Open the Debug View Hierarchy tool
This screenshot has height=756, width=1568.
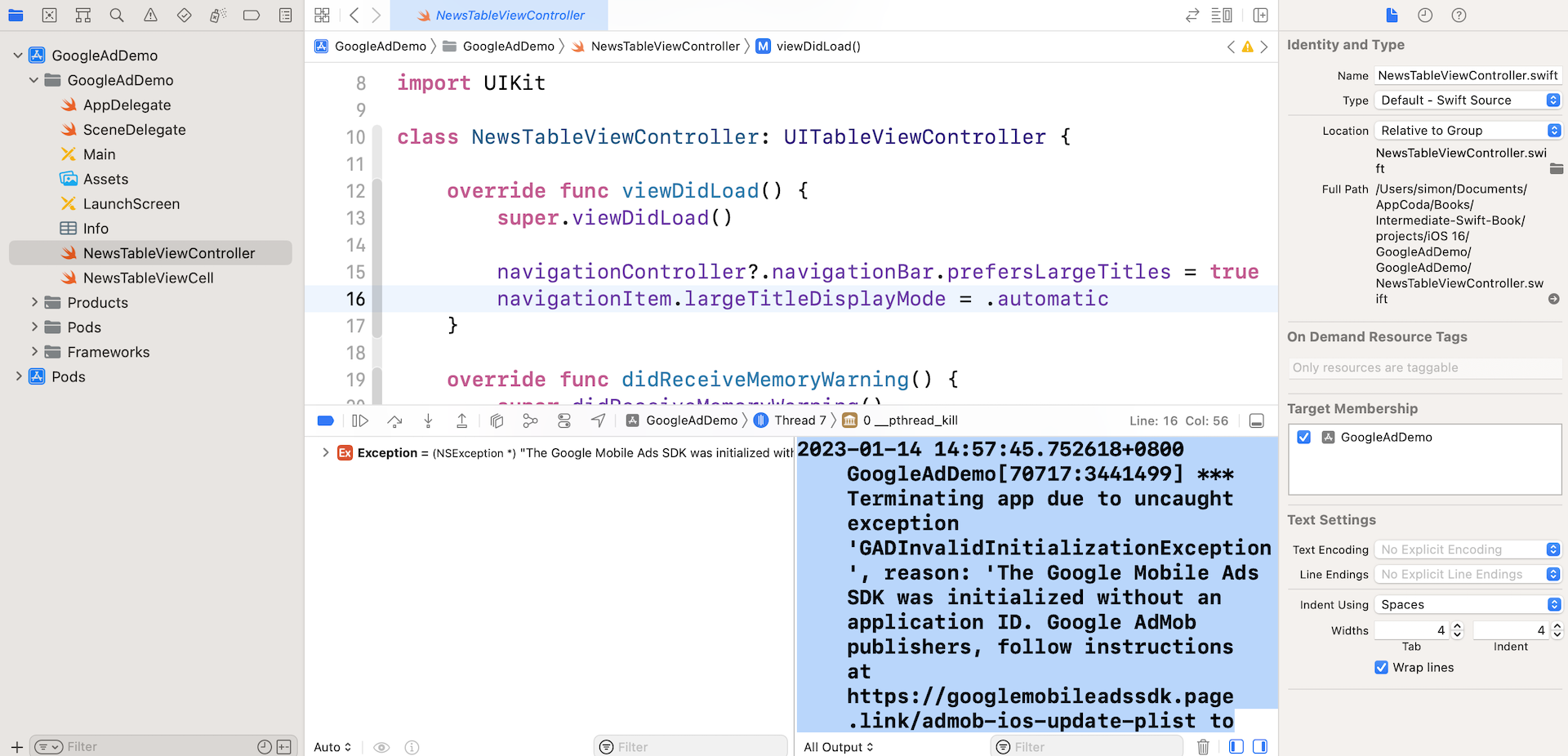coord(497,420)
